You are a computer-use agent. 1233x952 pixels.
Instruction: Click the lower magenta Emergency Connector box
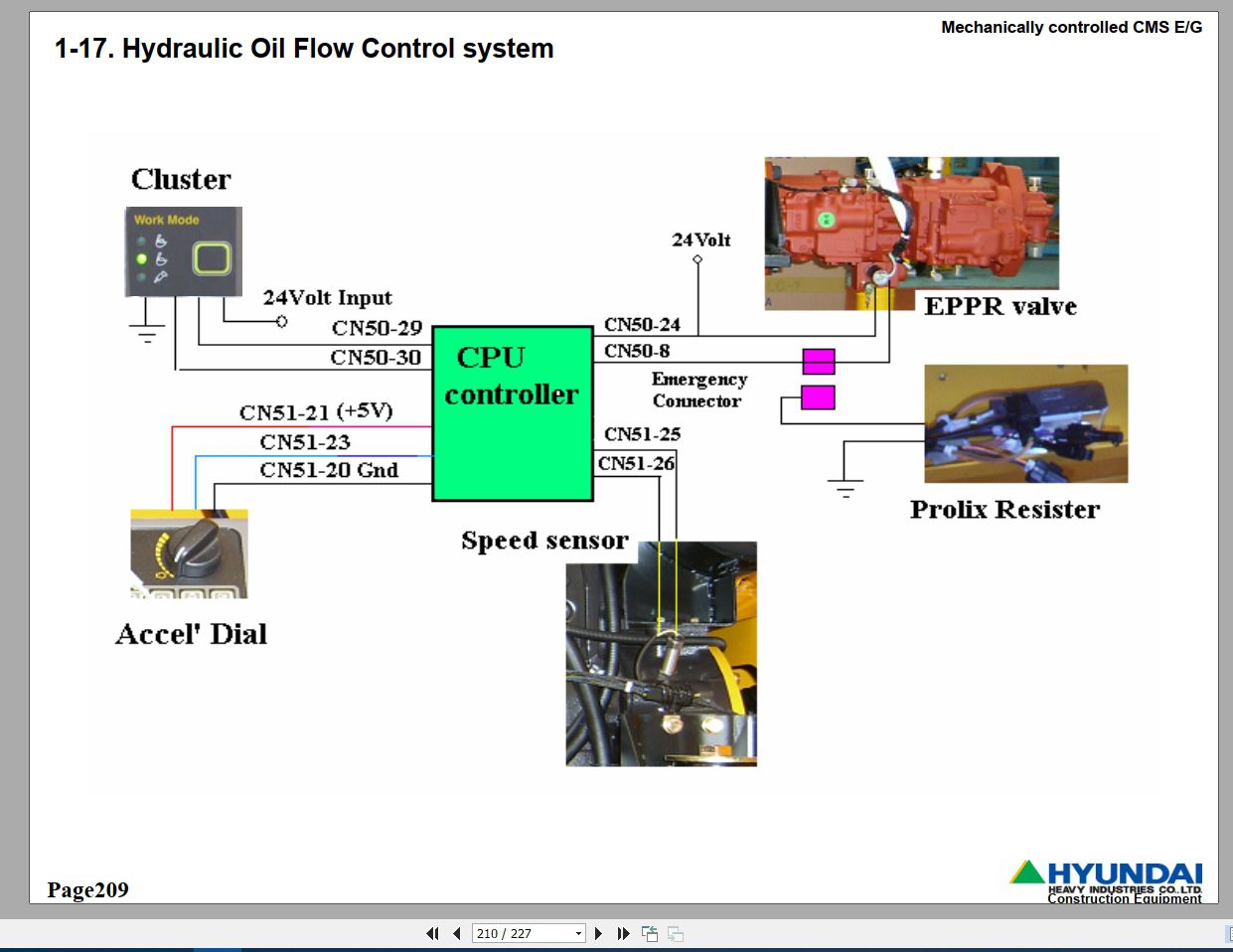pyautogui.click(x=818, y=397)
